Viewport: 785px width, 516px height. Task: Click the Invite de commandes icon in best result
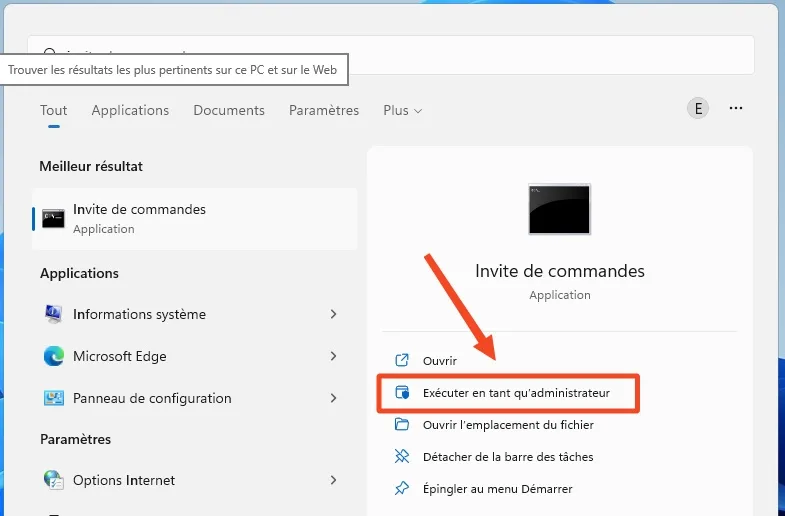53,219
